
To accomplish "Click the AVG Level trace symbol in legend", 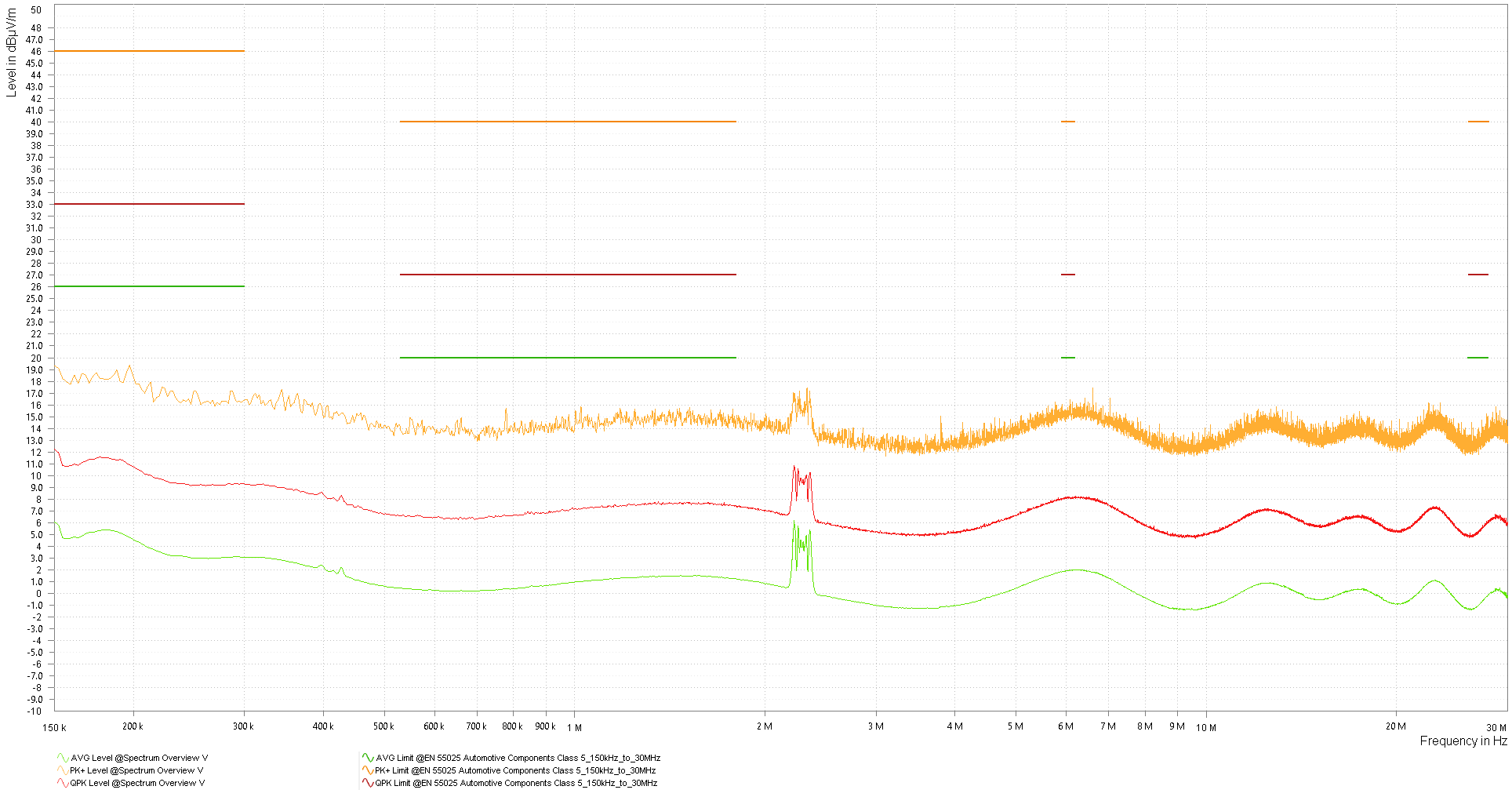I will pyautogui.click(x=61, y=758).
